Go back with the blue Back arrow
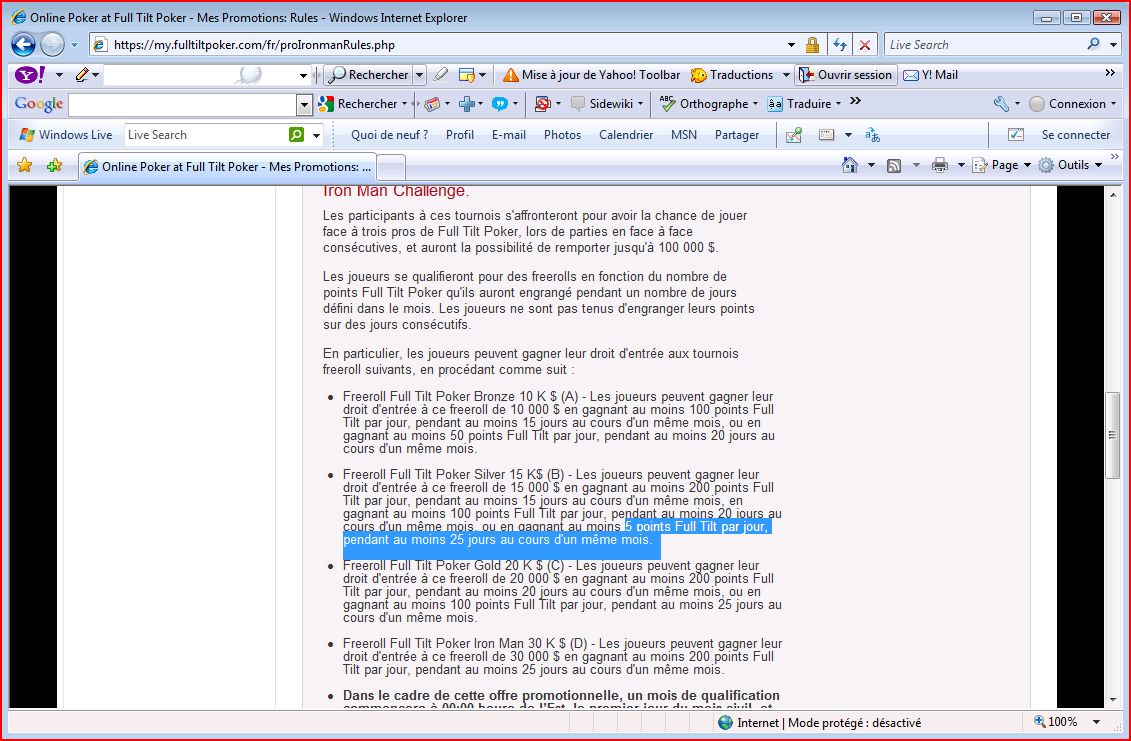This screenshot has height=741, width=1131. click(23, 45)
